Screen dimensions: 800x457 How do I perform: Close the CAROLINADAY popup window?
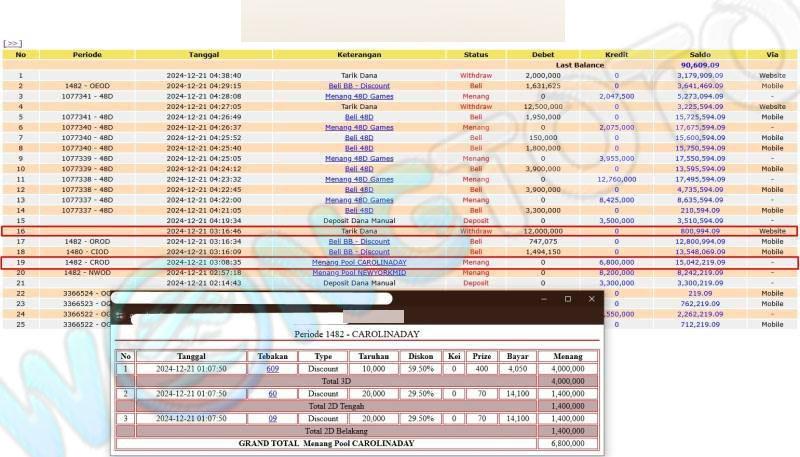[592, 299]
